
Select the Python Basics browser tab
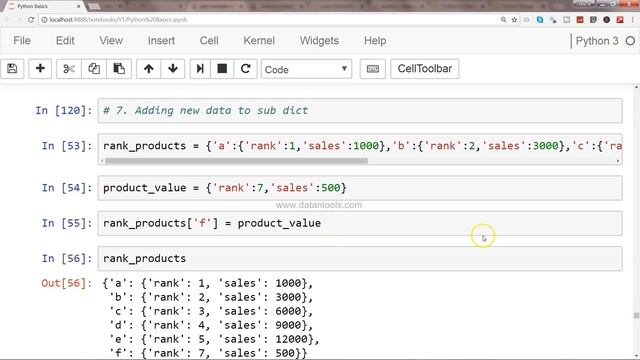click(43, 6)
